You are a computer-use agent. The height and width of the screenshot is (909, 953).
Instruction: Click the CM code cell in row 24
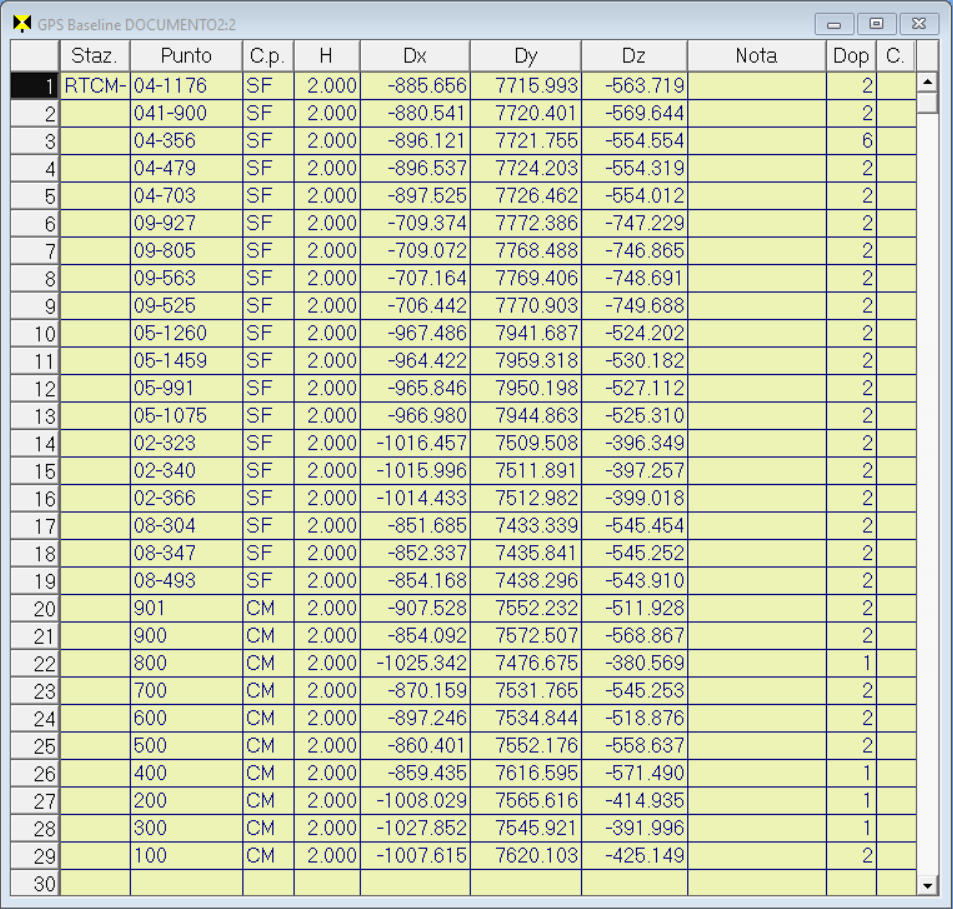(268, 718)
